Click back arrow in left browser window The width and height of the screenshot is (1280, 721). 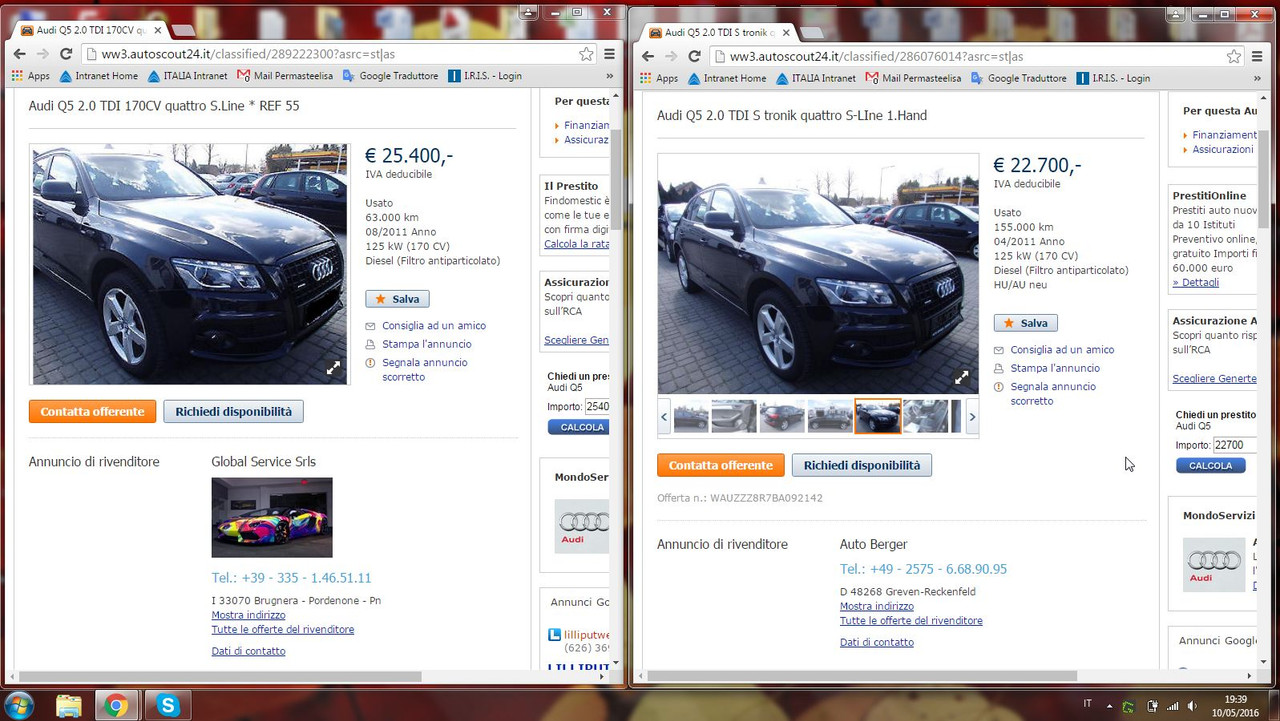tap(19, 54)
